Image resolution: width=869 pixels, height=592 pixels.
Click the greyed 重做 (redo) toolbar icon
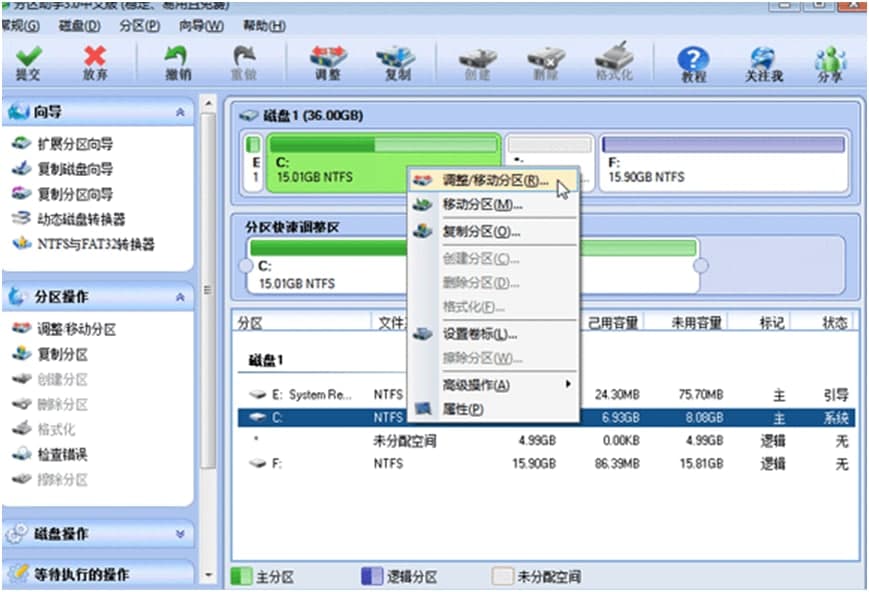(244, 63)
